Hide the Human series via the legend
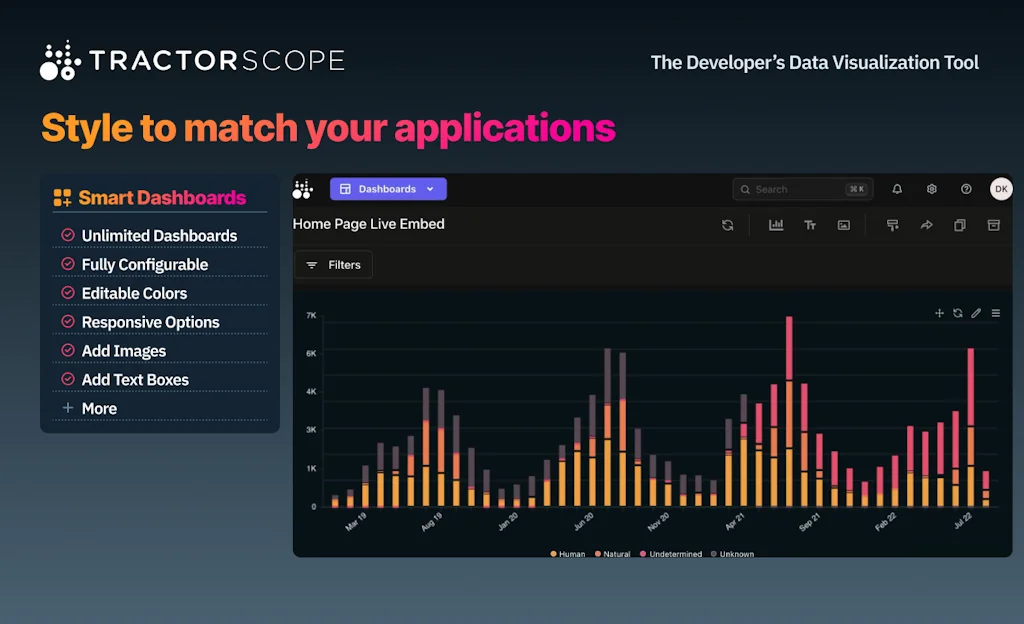This screenshot has width=1024, height=624. (x=569, y=553)
